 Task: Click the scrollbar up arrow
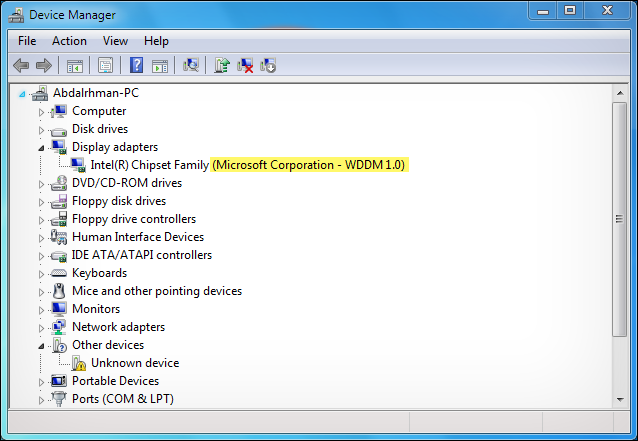[x=620, y=93]
